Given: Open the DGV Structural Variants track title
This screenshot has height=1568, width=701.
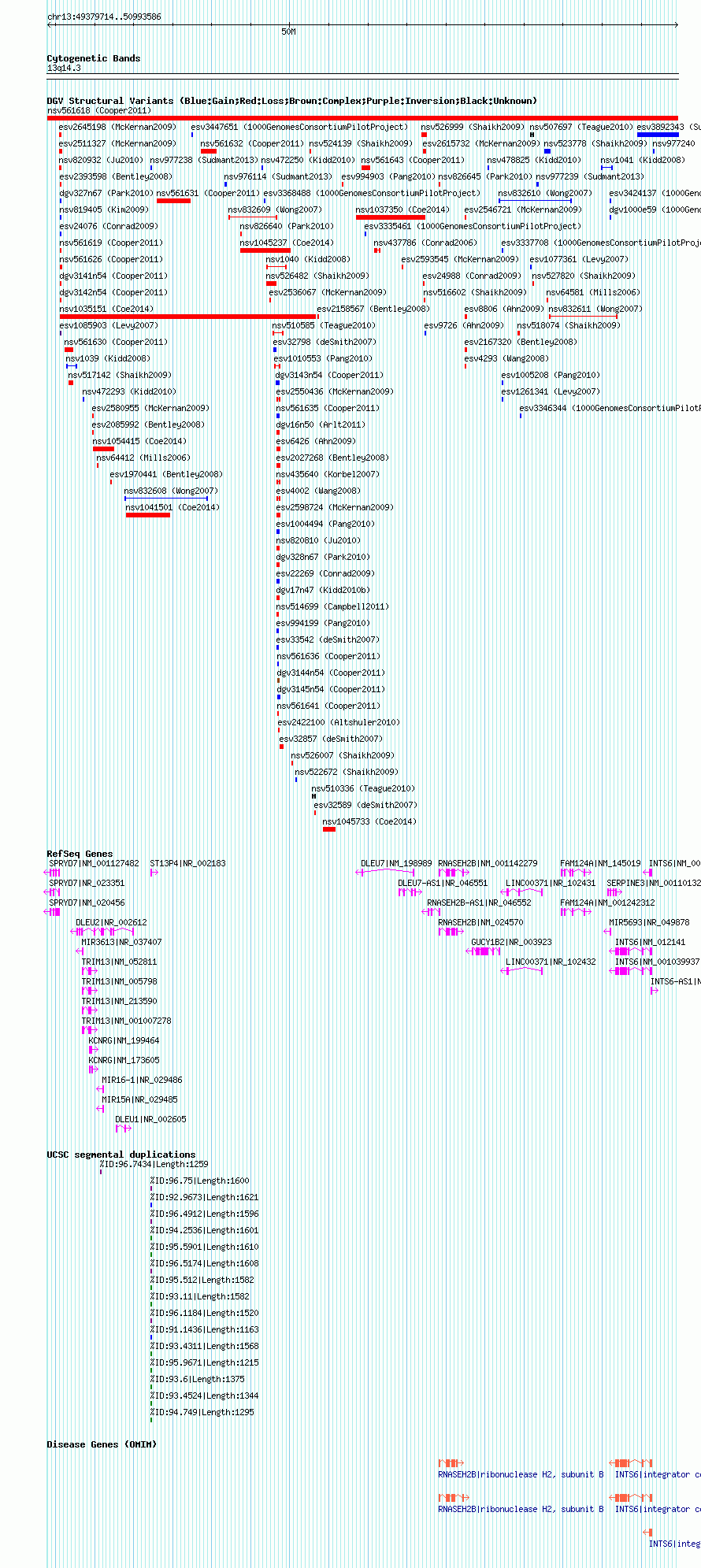Looking at the screenshot, I should tap(291, 101).
